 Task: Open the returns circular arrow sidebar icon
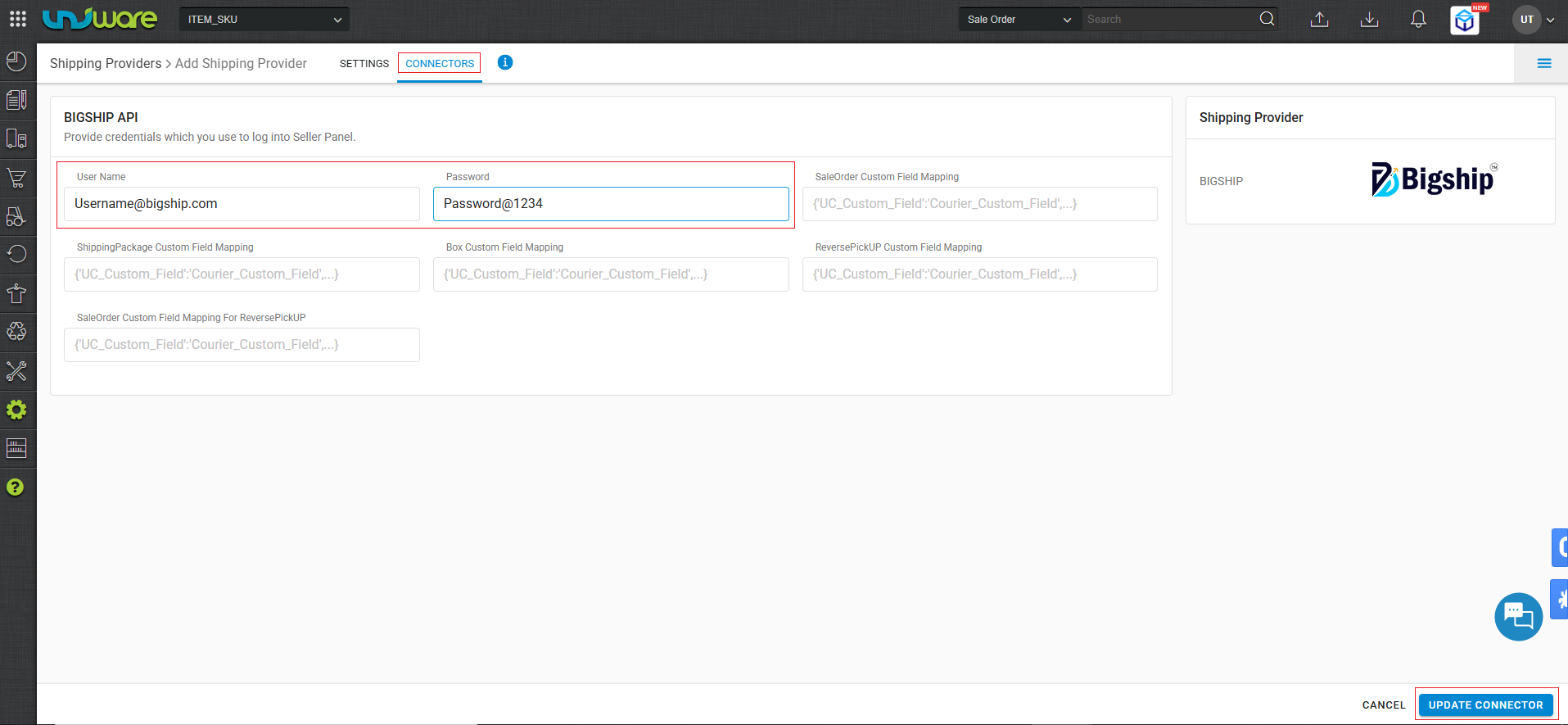[16, 254]
